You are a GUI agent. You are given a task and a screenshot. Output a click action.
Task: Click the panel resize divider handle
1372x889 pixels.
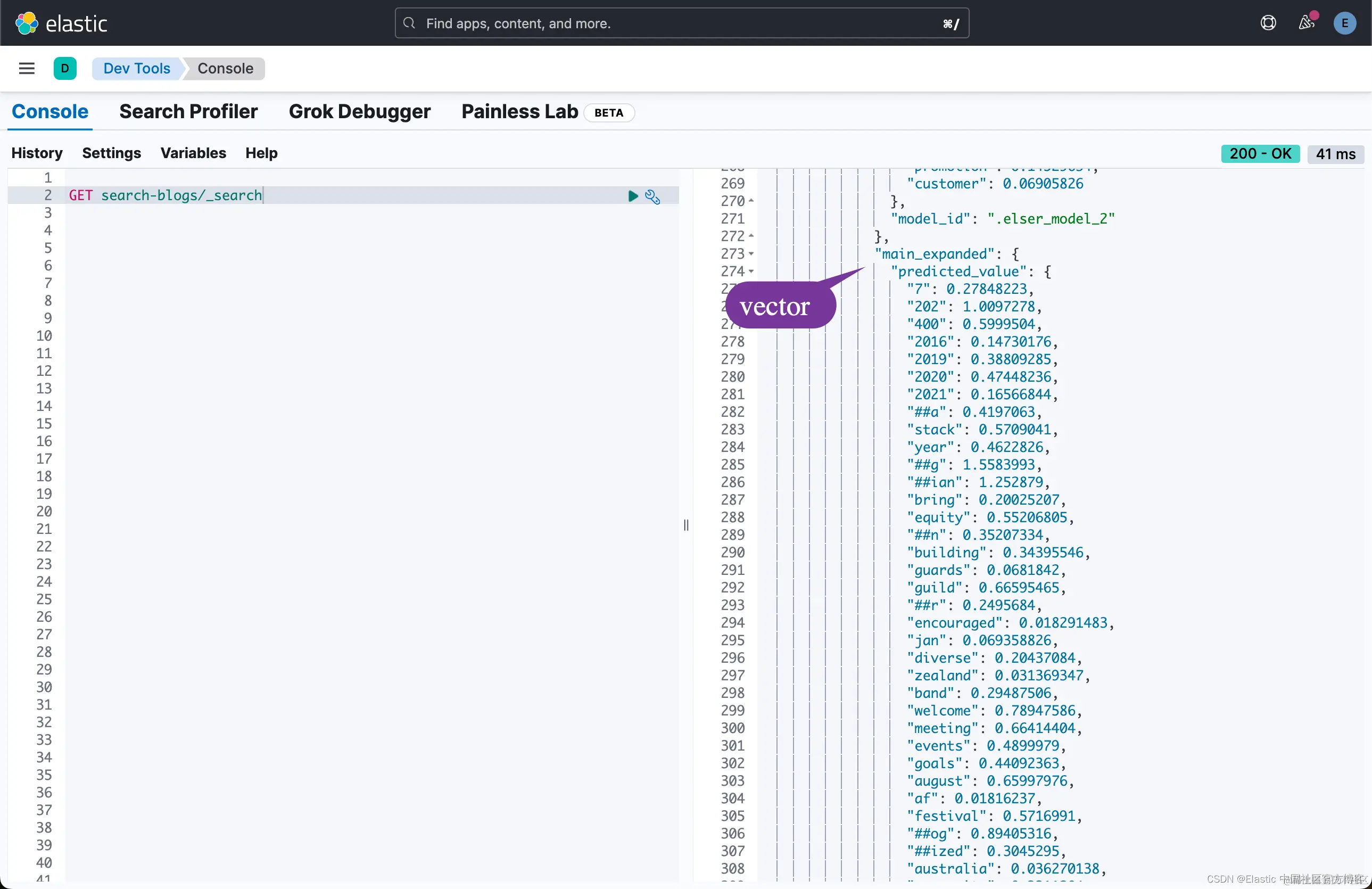pos(685,525)
